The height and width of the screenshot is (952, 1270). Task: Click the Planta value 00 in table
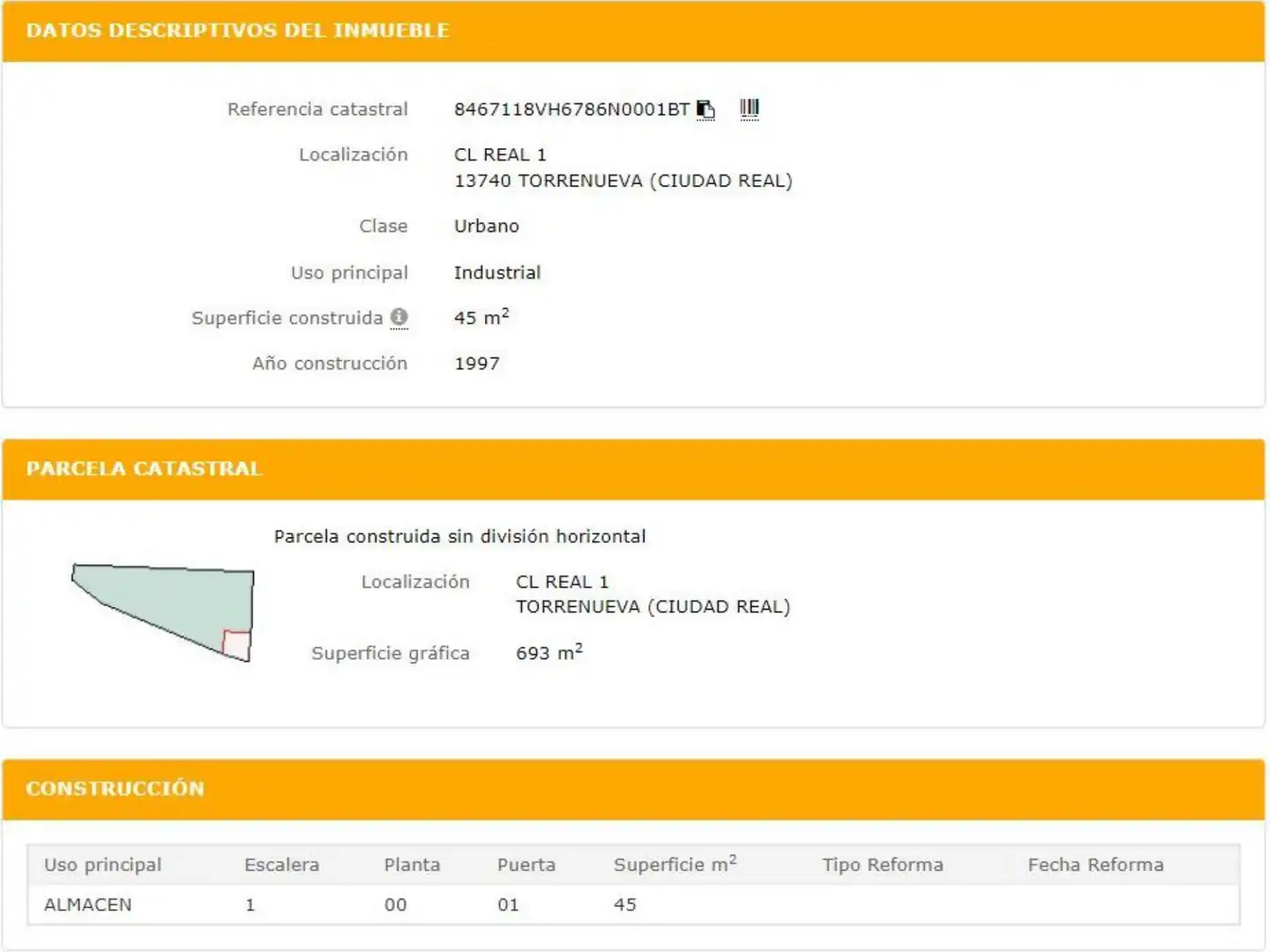coord(396,904)
